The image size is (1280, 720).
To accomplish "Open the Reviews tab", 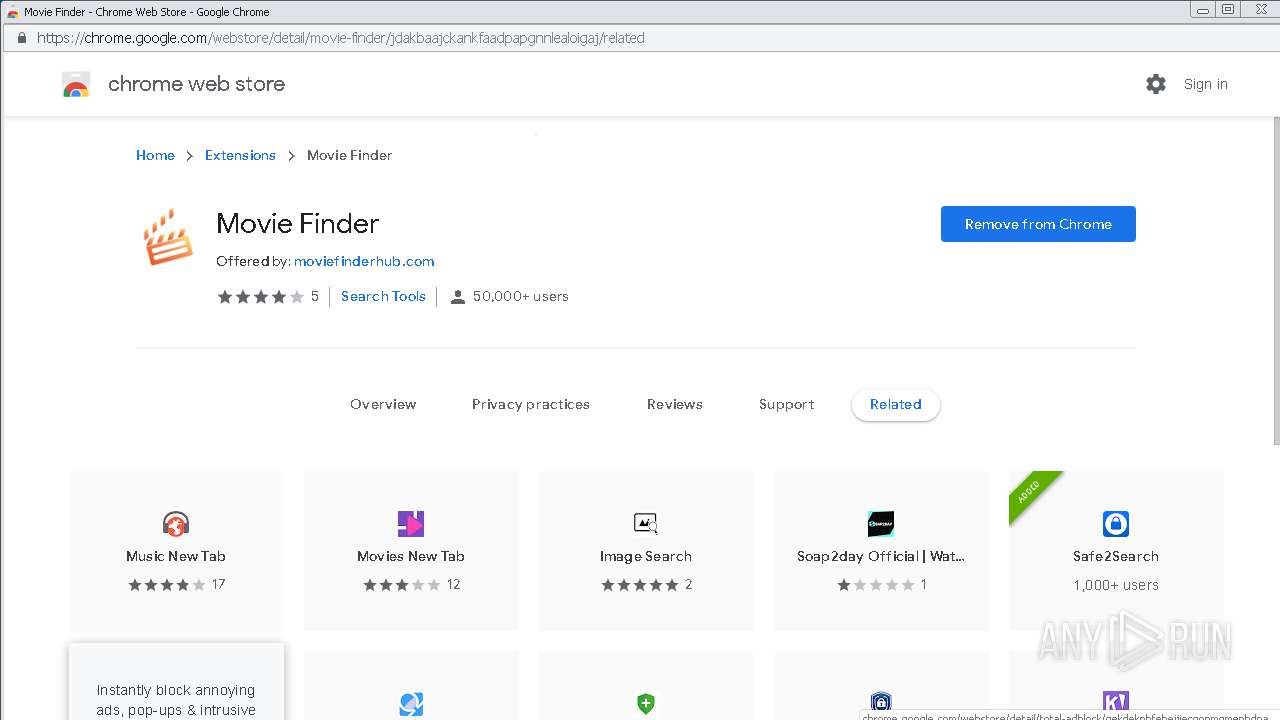I will (x=675, y=405).
